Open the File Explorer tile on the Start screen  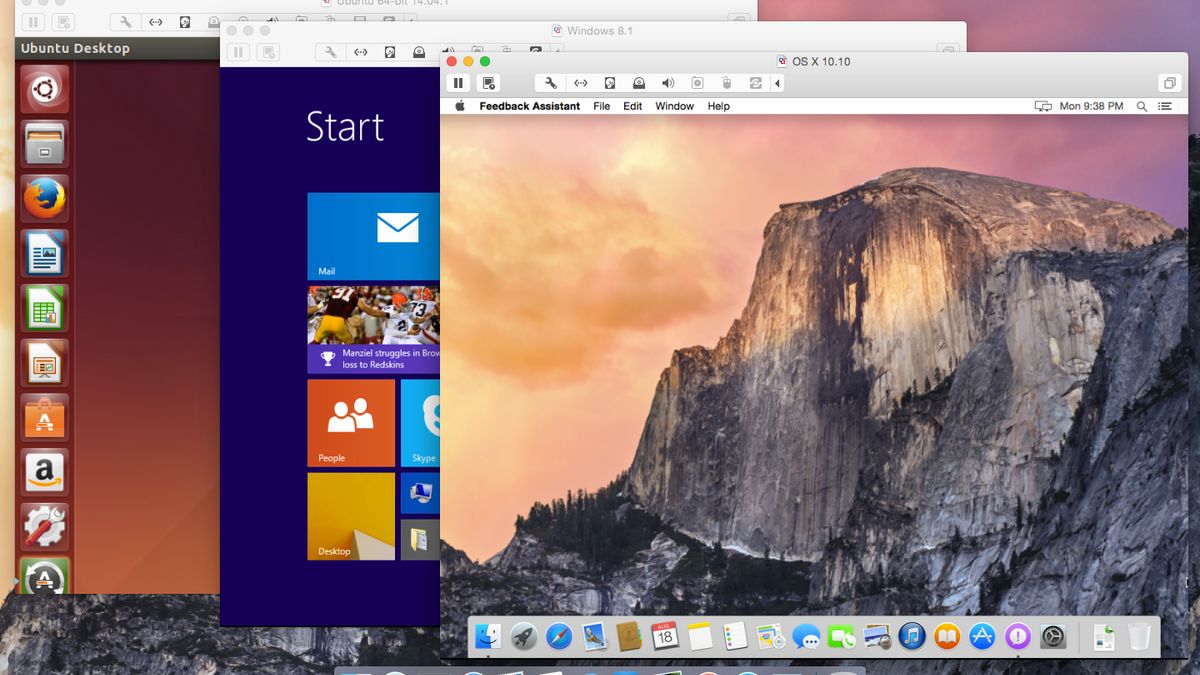tap(420, 539)
